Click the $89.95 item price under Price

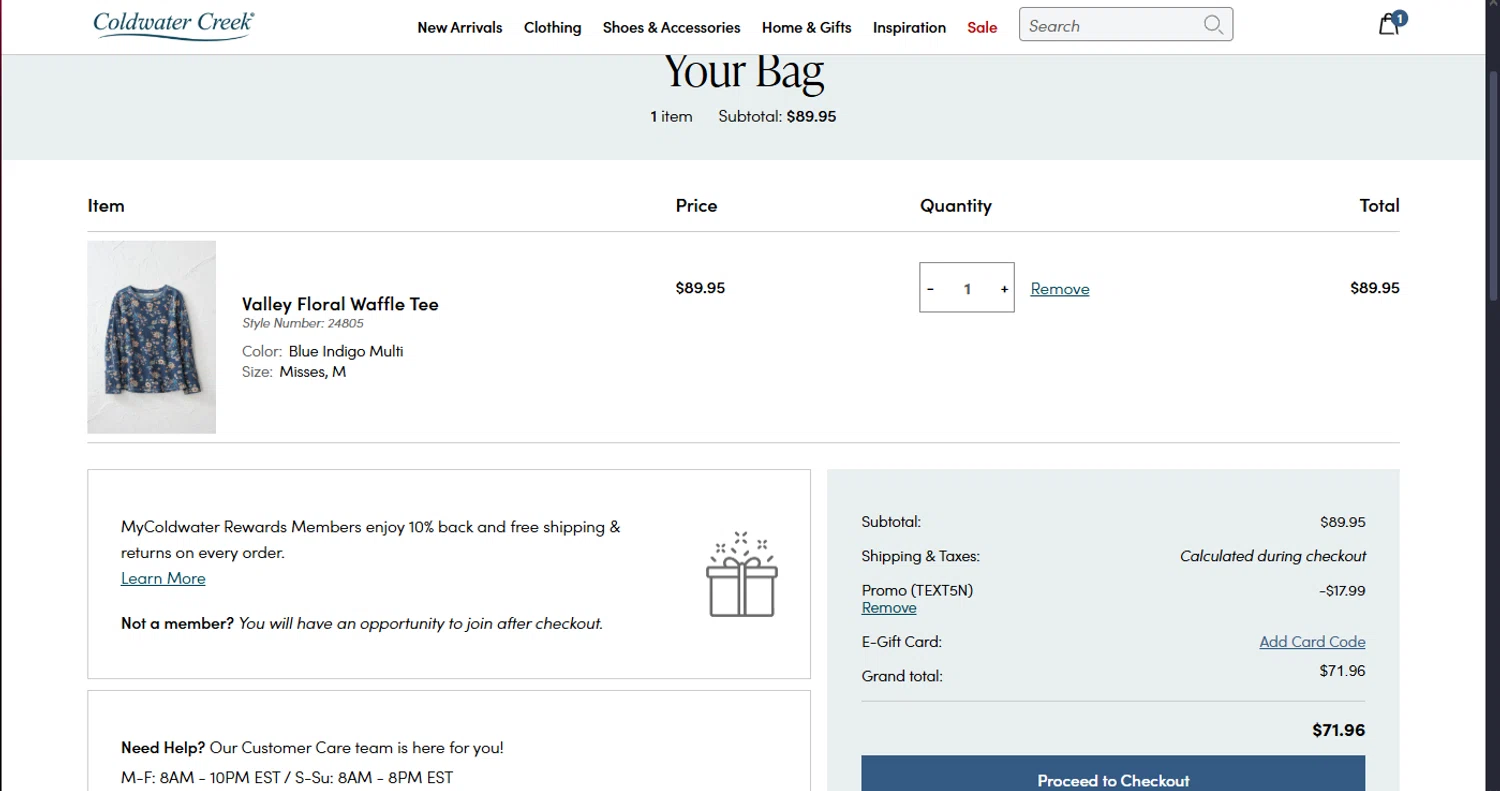click(700, 288)
